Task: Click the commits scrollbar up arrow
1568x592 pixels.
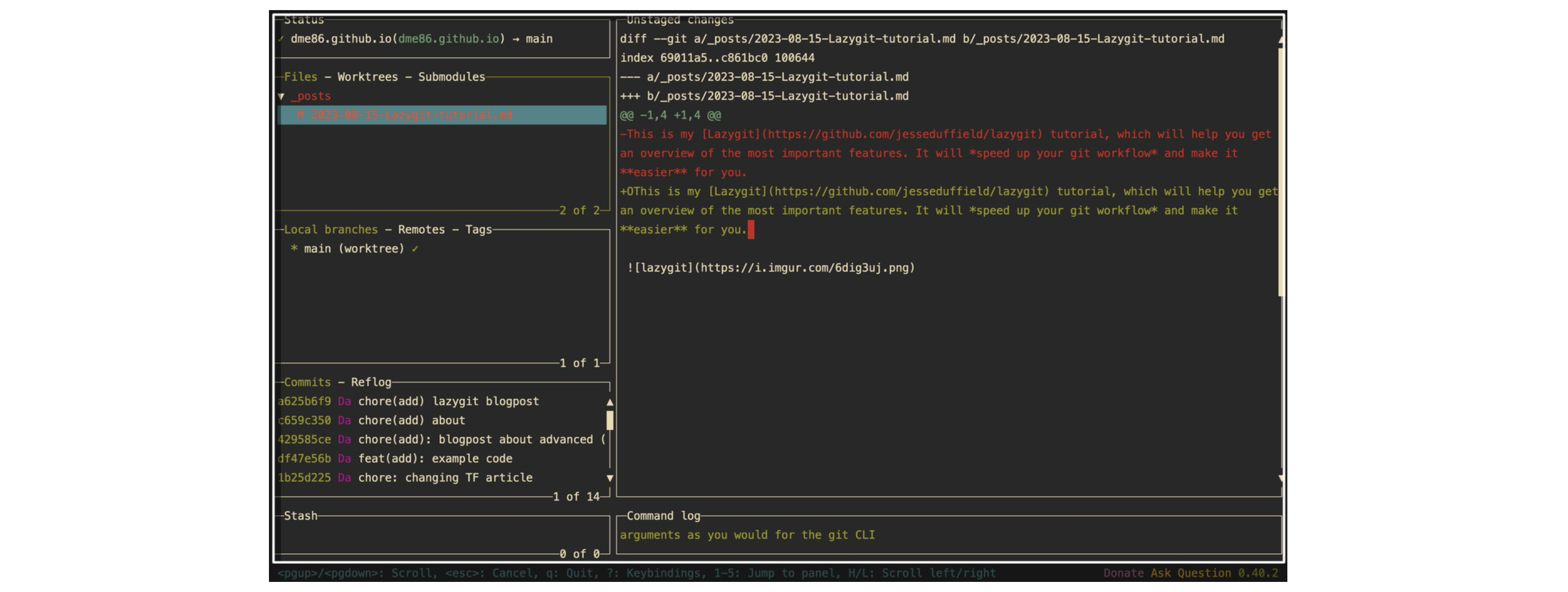Action: (x=610, y=402)
